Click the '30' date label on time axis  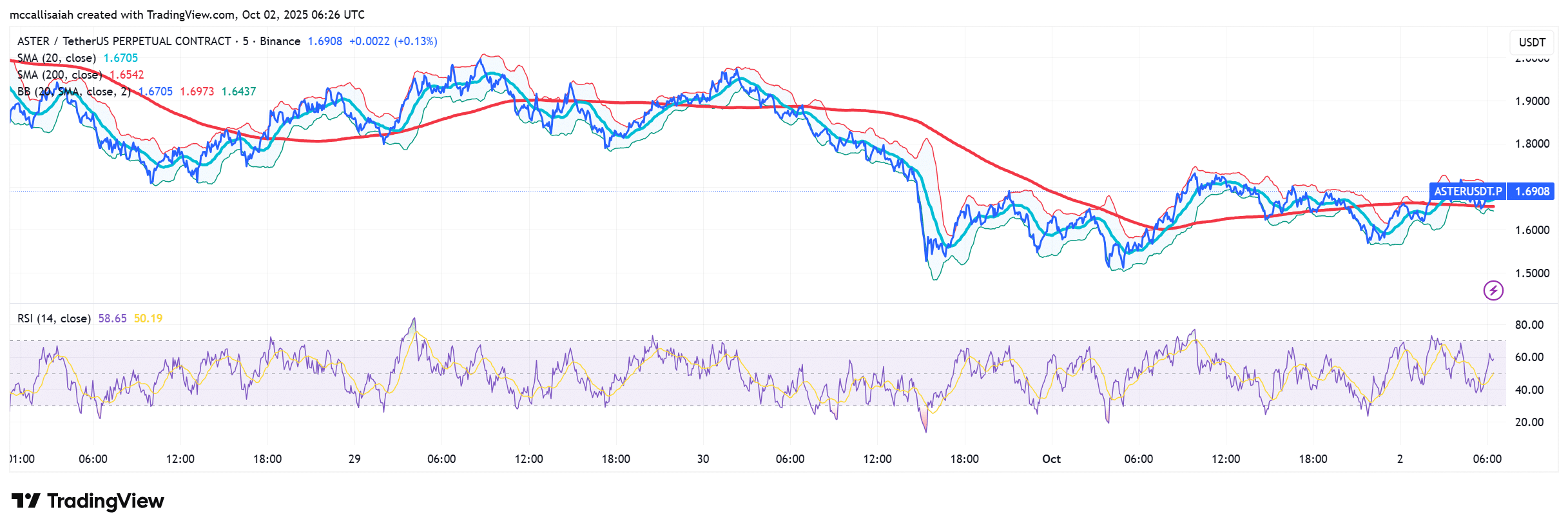tap(703, 459)
